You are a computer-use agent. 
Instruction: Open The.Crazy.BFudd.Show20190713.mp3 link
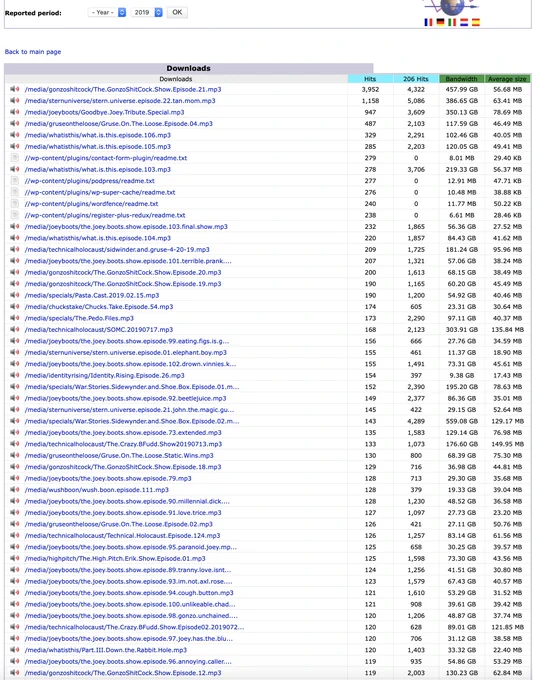(x=123, y=444)
